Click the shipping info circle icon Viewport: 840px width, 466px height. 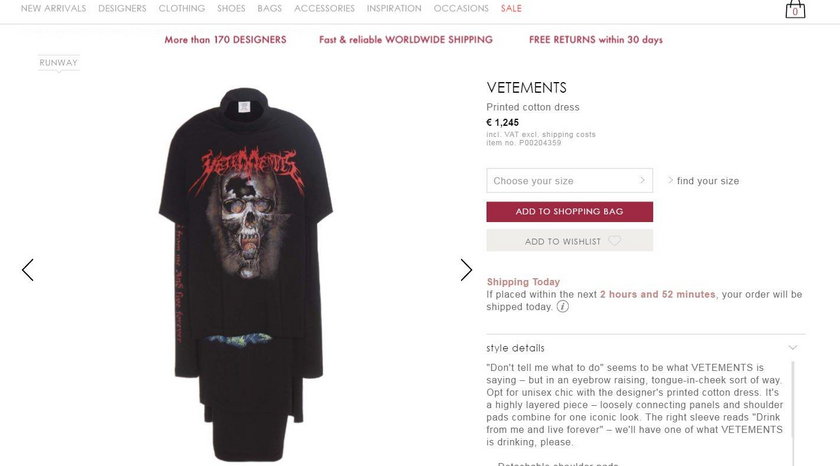click(562, 307)
